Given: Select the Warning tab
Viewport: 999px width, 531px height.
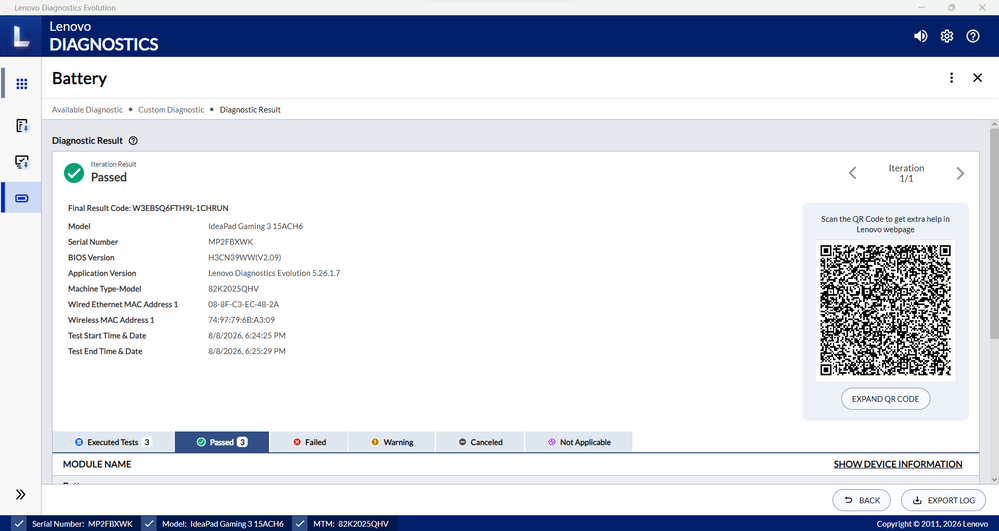Looking at the screenshot, I should point(392,442).
